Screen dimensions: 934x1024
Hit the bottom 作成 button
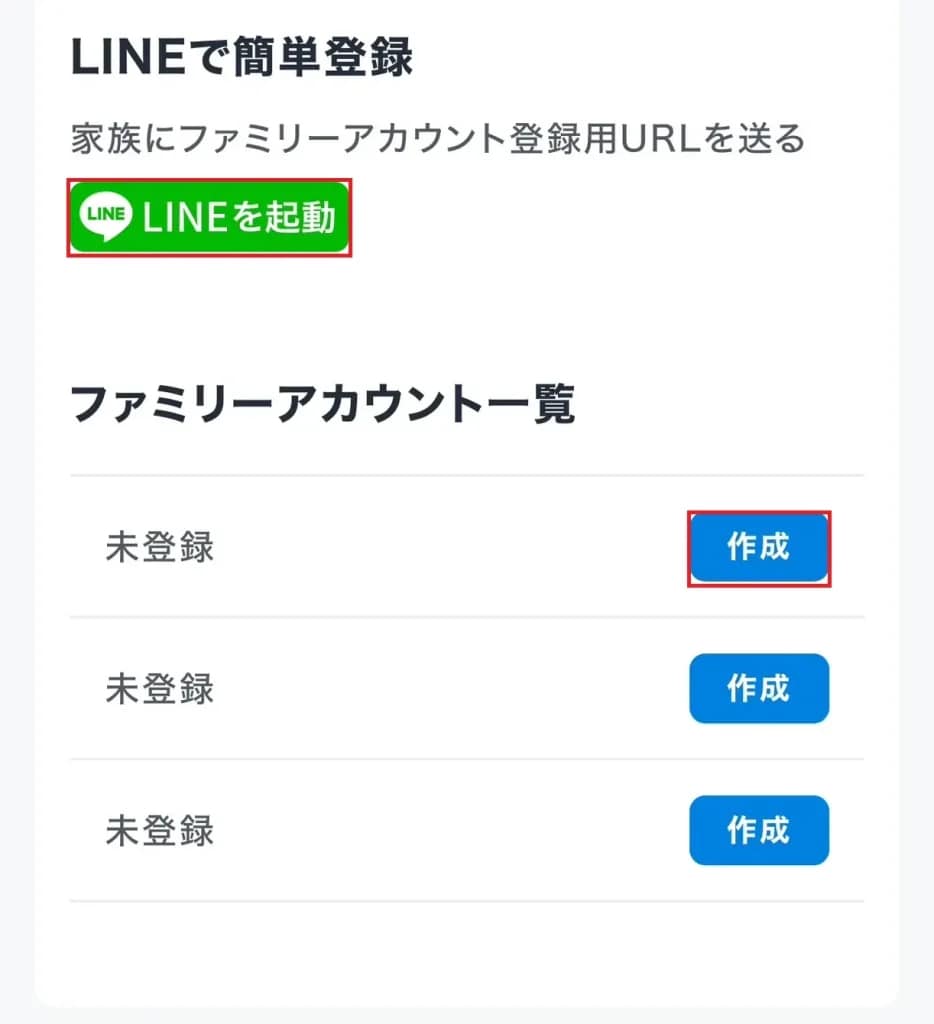tap(759, 830)
